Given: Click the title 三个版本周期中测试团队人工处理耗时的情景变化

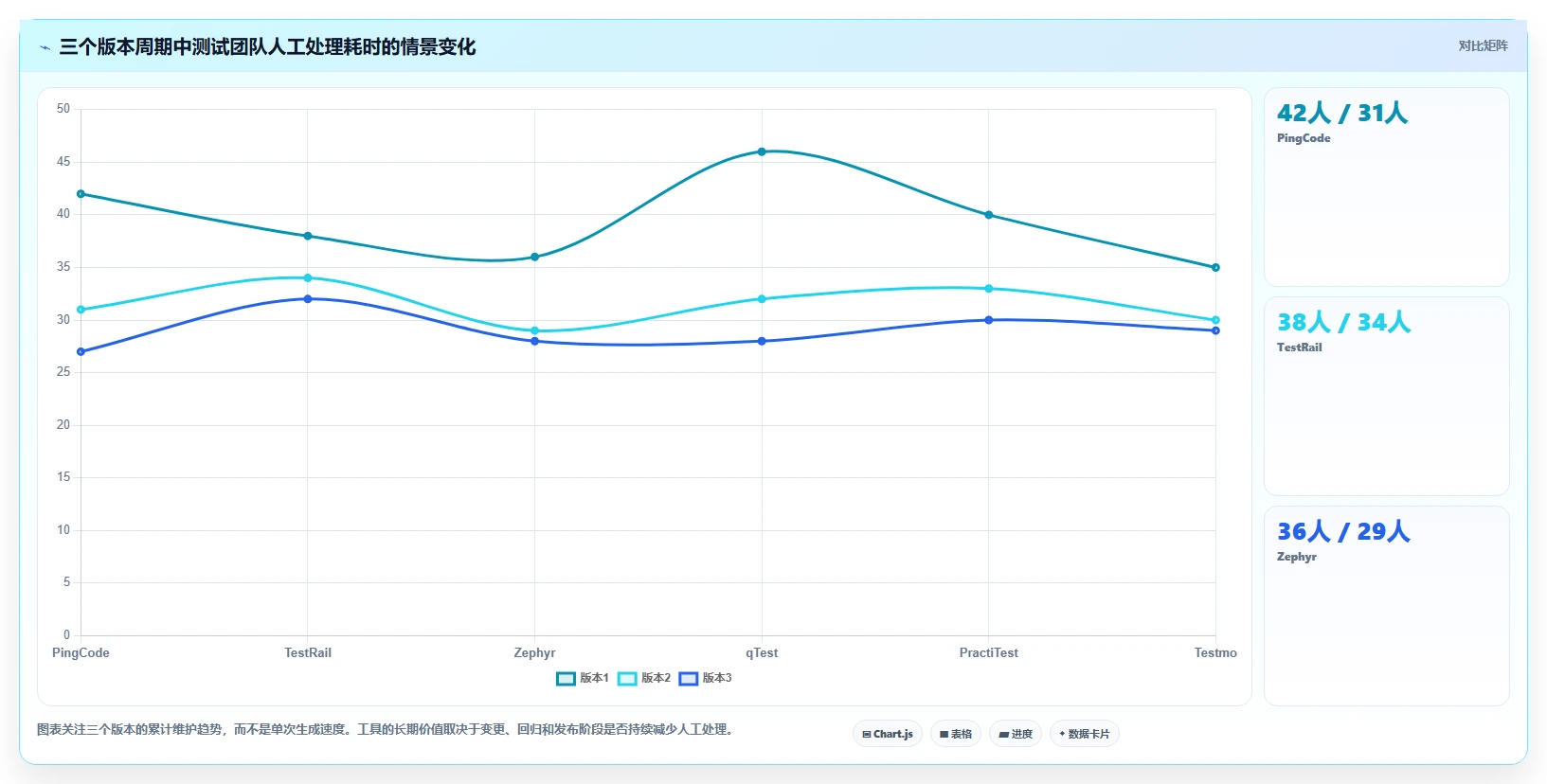Looking at the screenshot, I should point(267,47).
